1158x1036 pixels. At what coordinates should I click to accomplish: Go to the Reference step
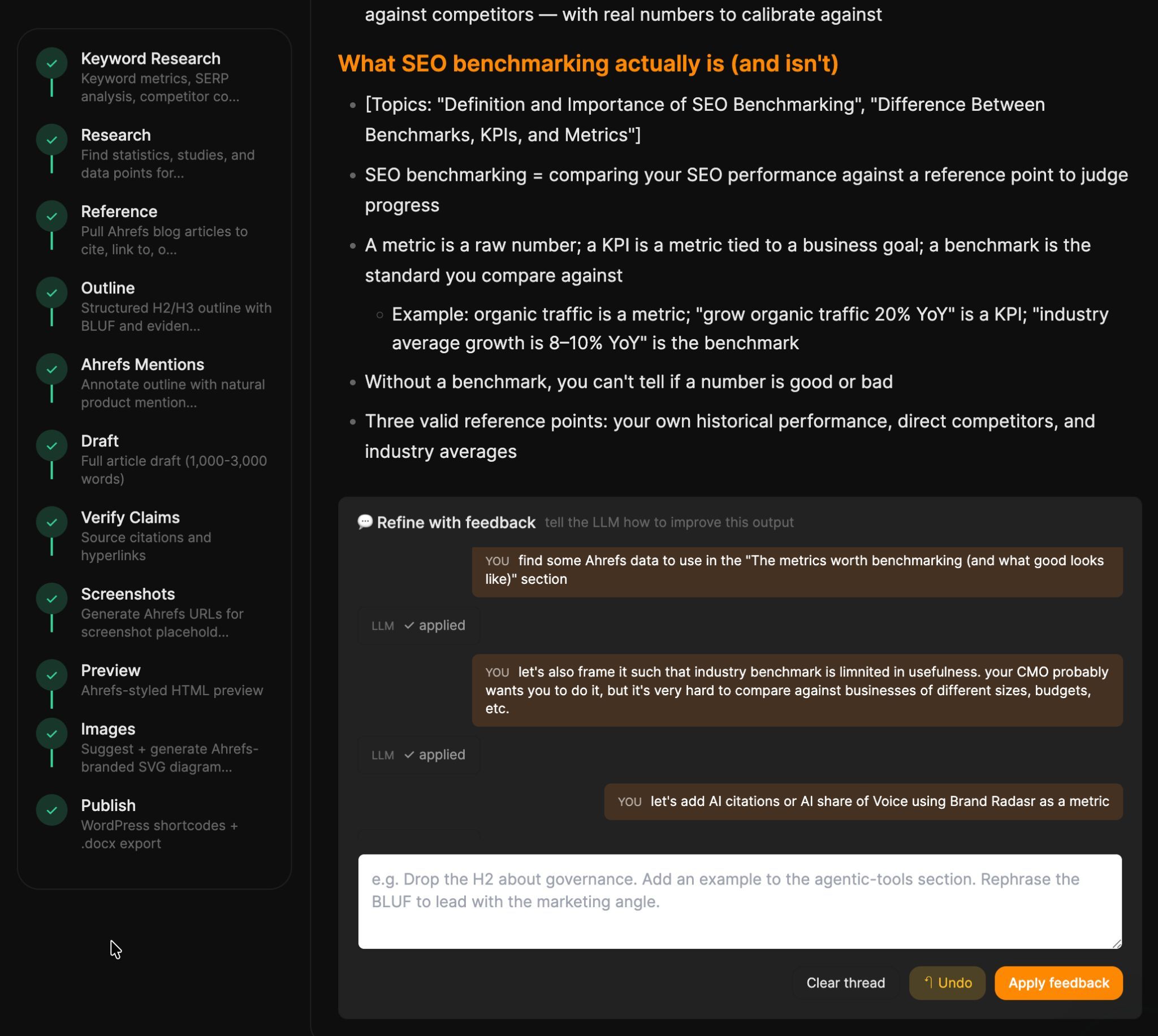point(119,211)
